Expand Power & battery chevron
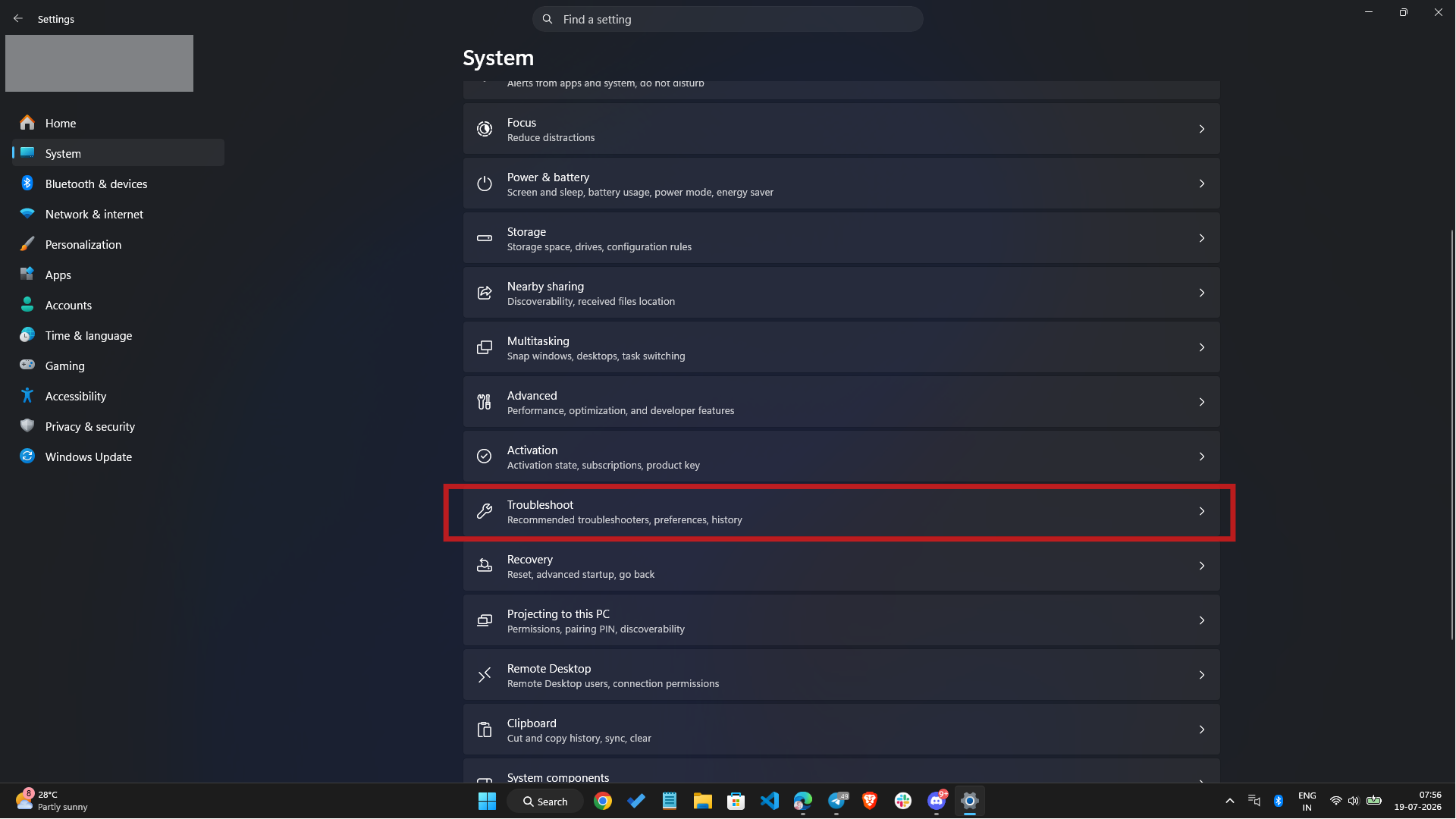Screen dimensions: 1456x819 [1202, 184]
